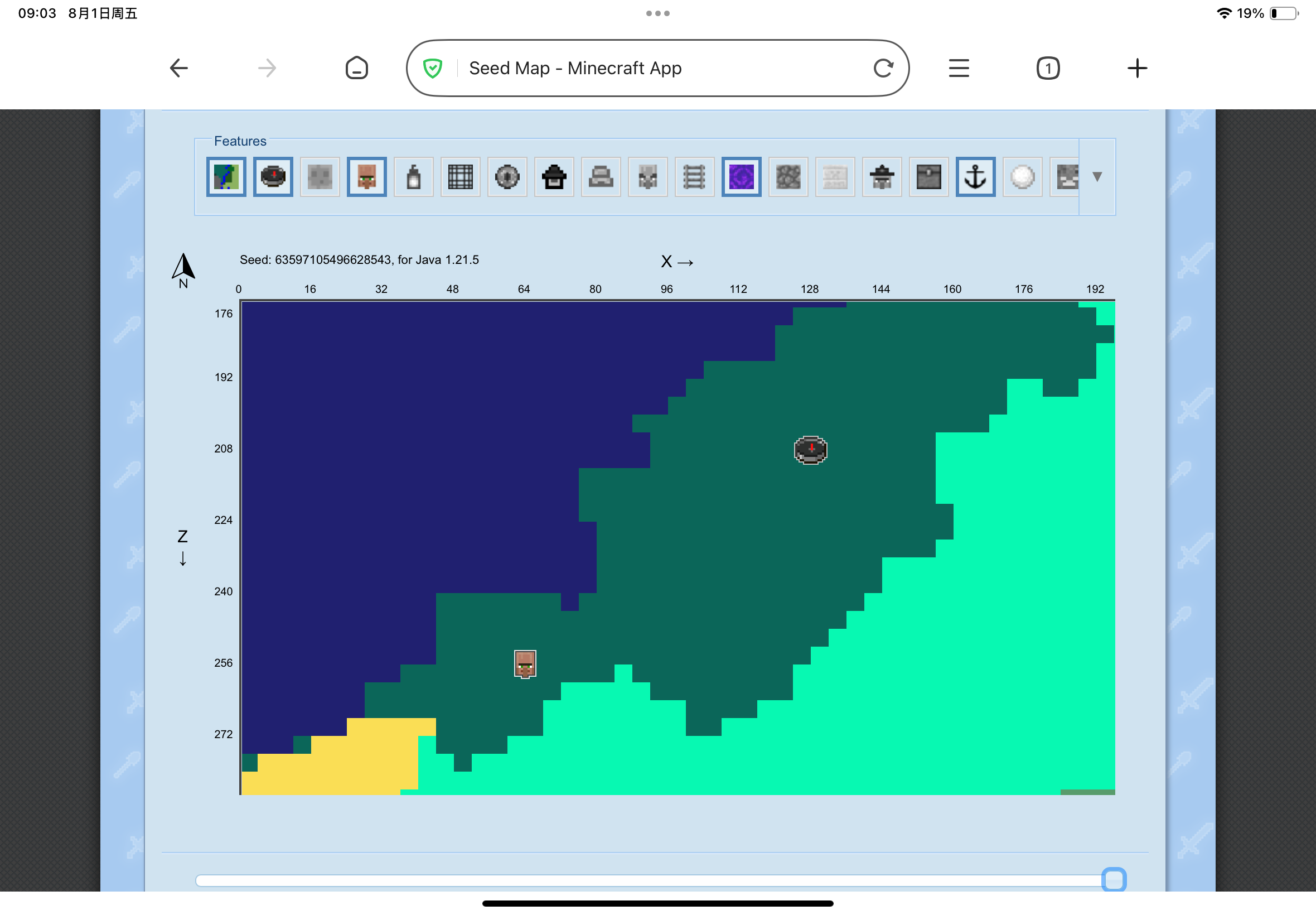Toggle the Biomes map feature

pyautogui.click(x=226, y=176)
